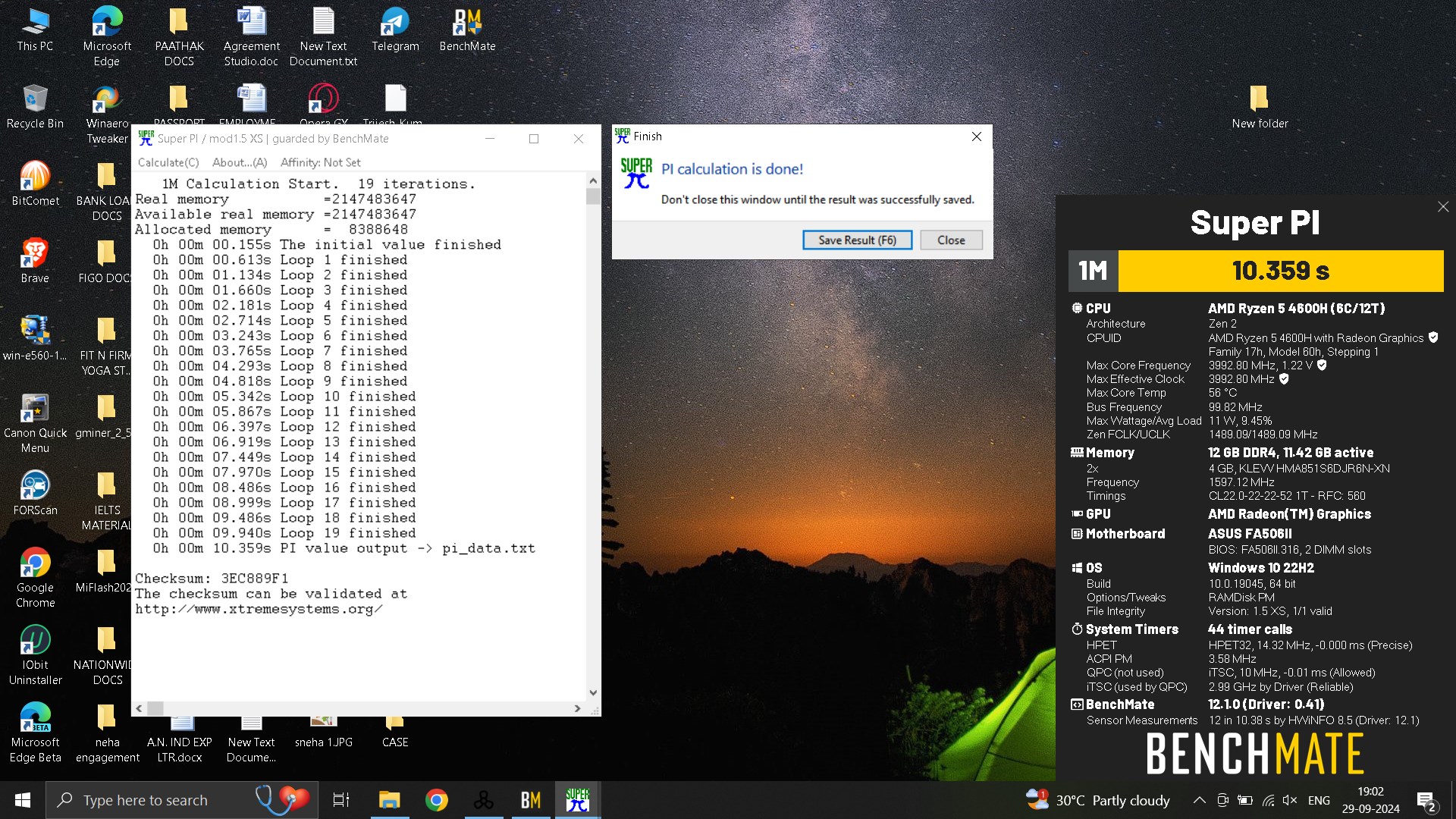Open This PC desktop icon
The width and height of the screenshot is (1456, 819).
[35, 30]
